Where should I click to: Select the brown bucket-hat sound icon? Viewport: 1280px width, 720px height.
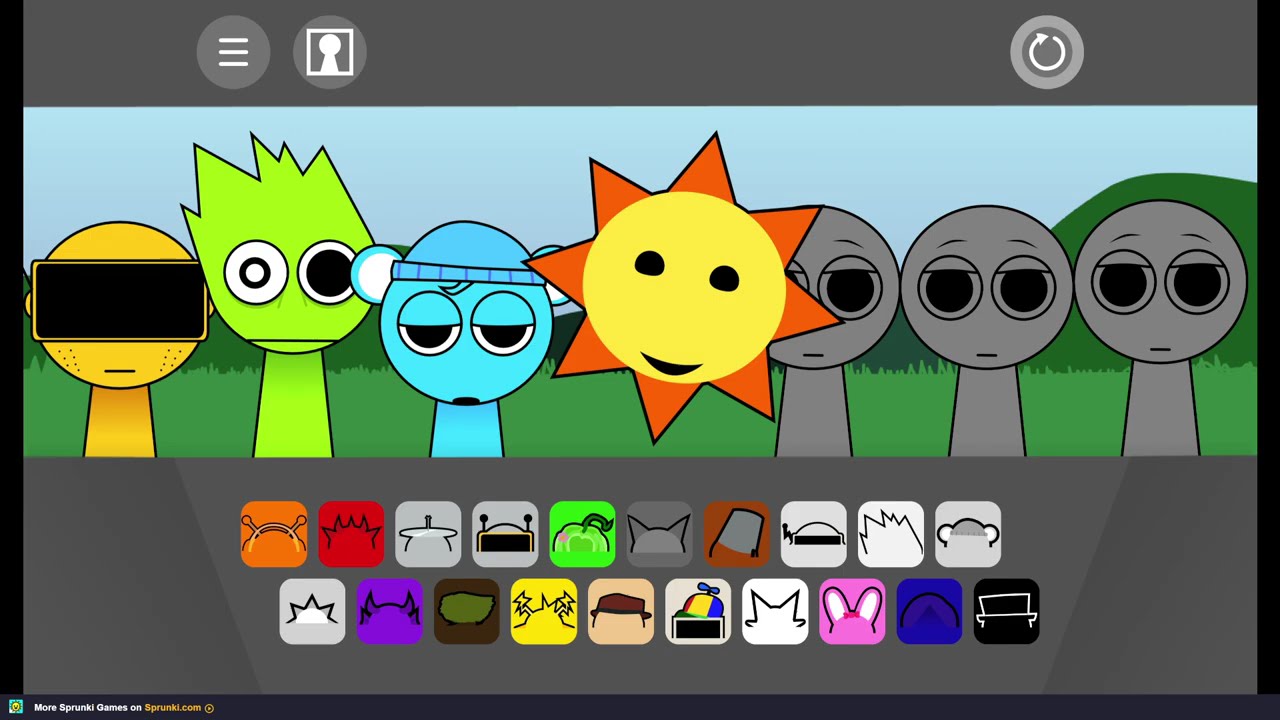[736, 534]
